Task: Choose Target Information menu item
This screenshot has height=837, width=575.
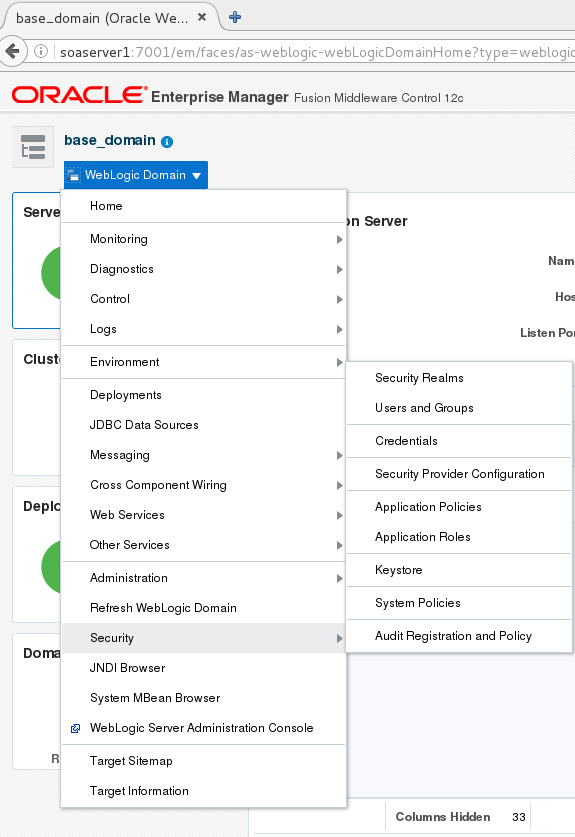Action: pyautogui.click(x=203, y=791)
